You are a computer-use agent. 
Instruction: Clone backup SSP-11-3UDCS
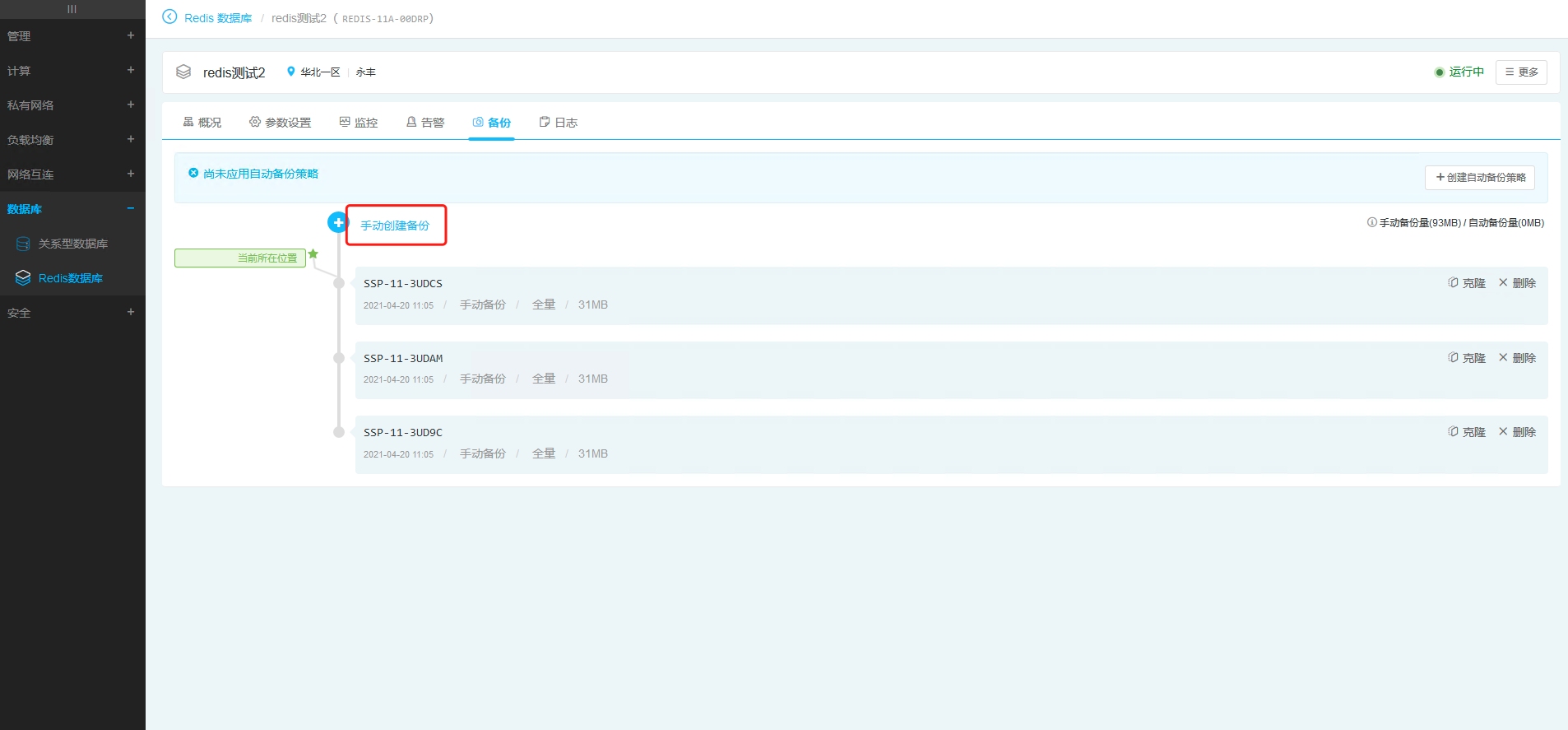pyautogui.click(x=1467, y=283)
